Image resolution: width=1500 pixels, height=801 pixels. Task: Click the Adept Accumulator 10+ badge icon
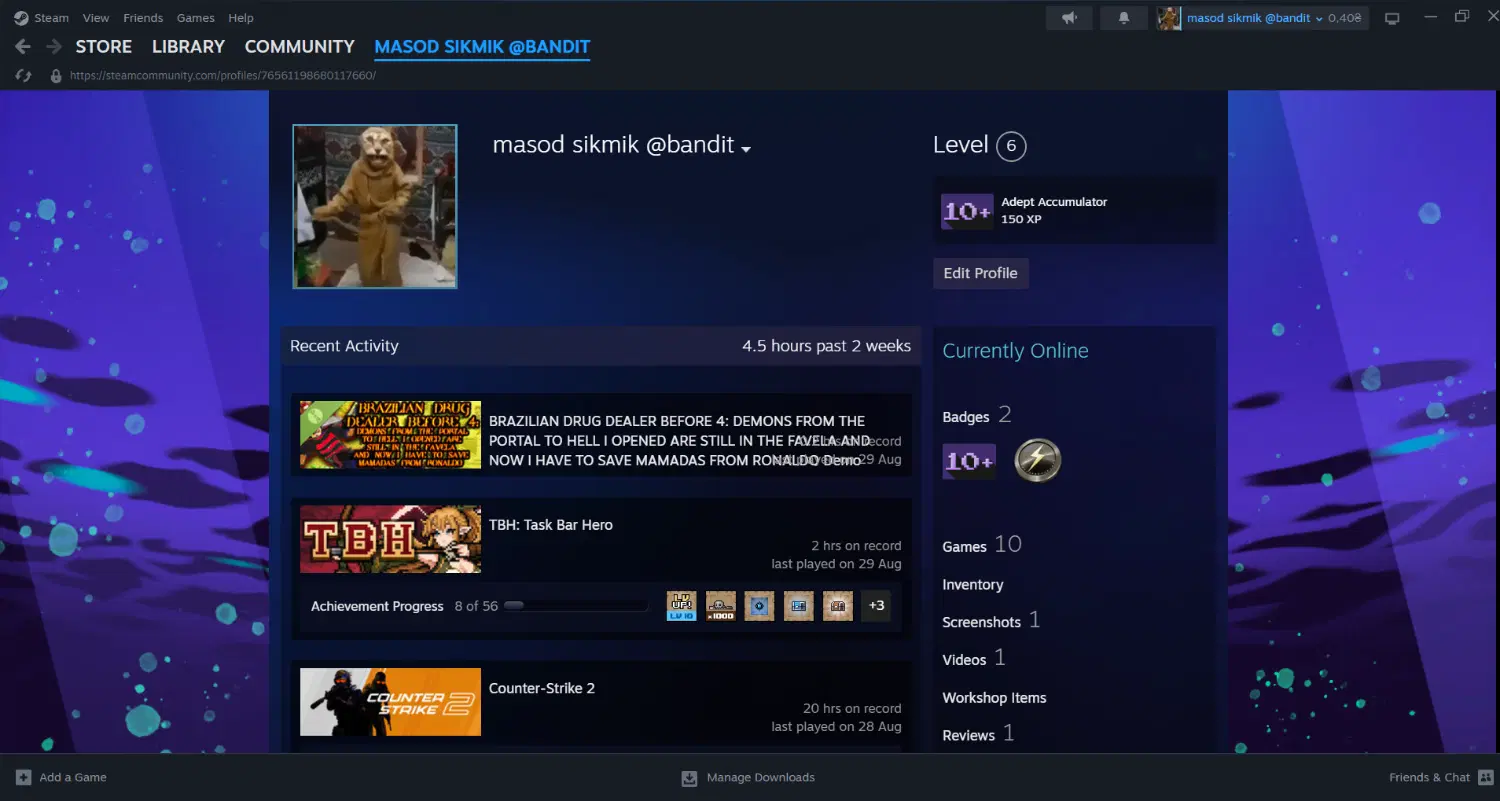pyautogui.click(x=967, y=211)
